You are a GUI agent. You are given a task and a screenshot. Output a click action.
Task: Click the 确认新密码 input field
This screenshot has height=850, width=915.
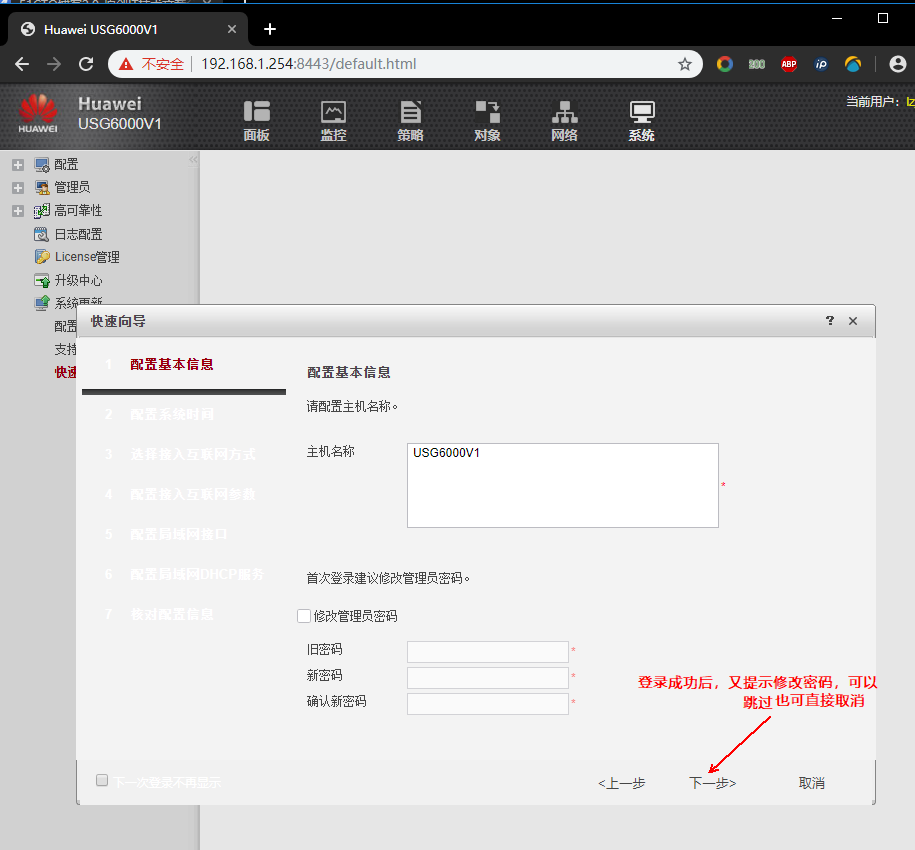[x=488, y=704]
